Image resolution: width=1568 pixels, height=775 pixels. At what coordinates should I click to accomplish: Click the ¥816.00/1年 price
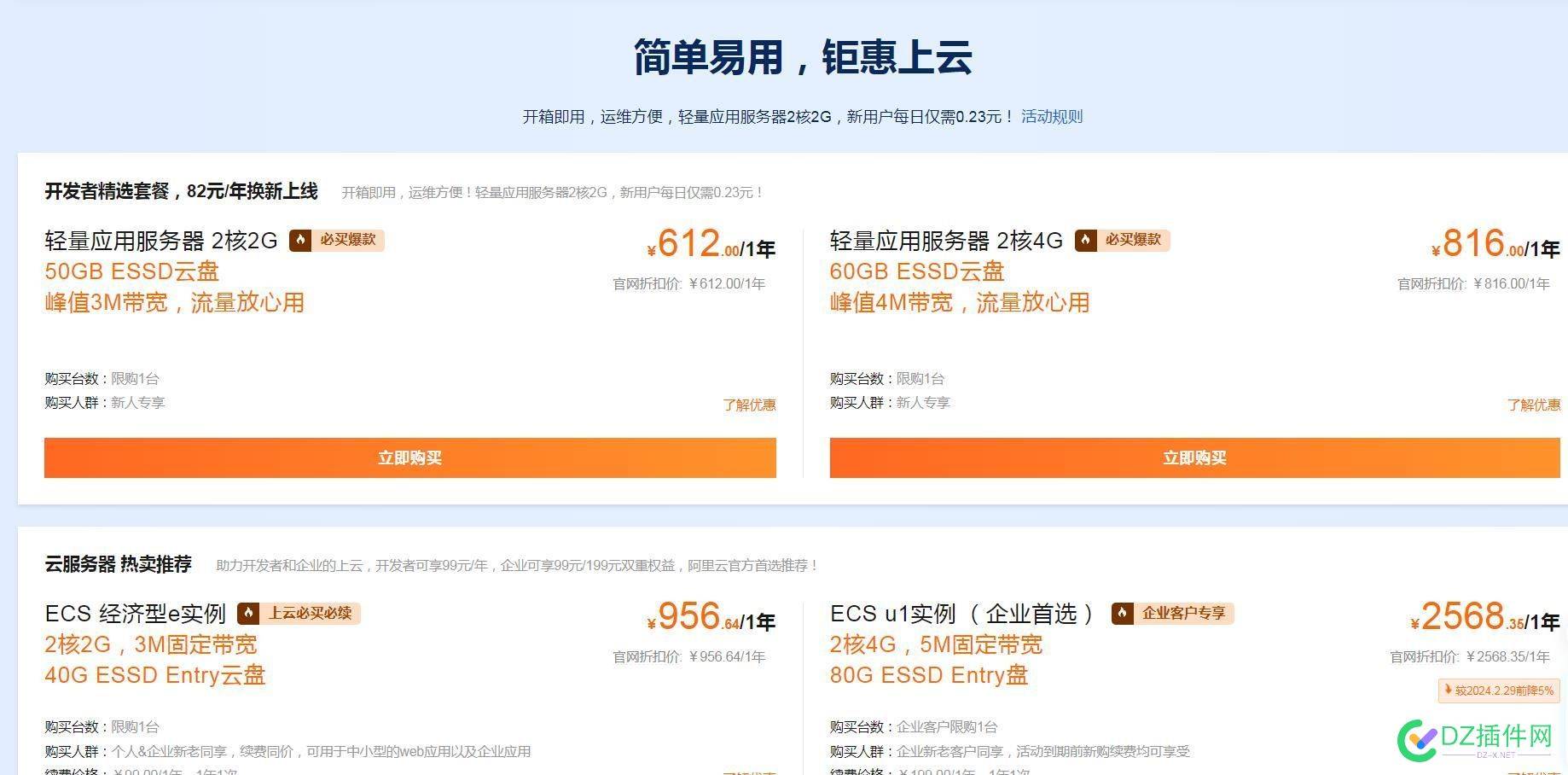click(1495, 244)
